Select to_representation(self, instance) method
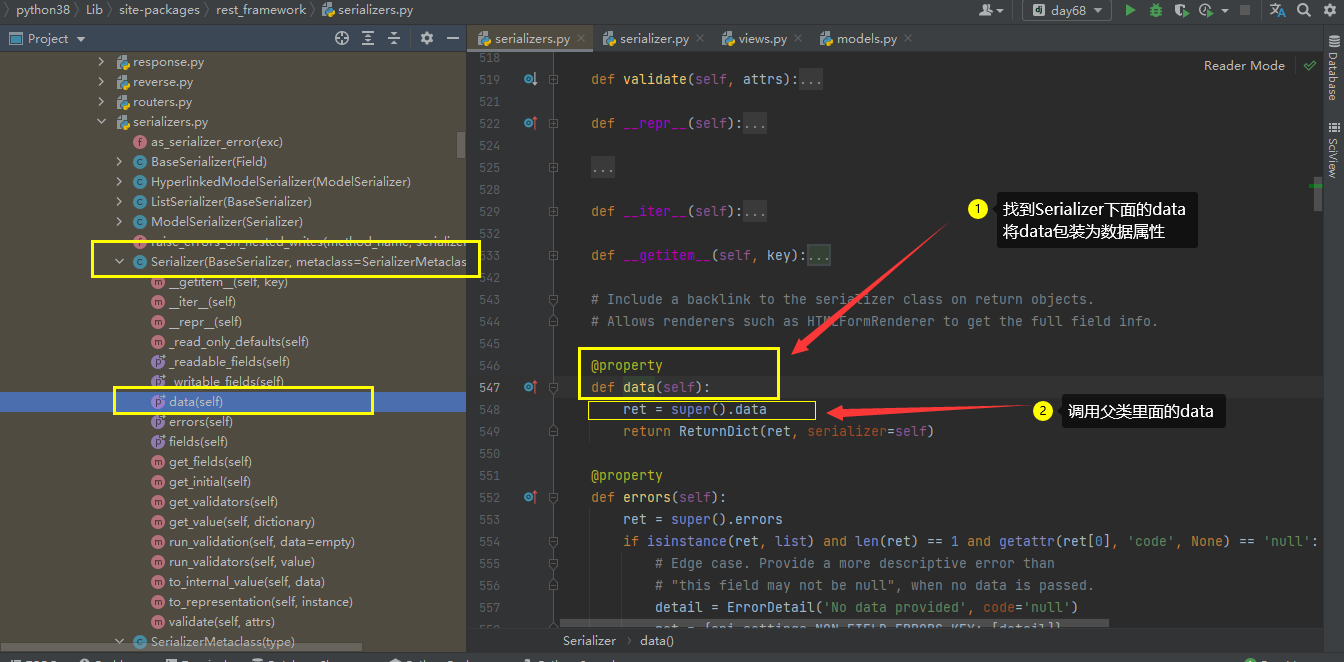The image size is (1344, 662). click(260, 602)
